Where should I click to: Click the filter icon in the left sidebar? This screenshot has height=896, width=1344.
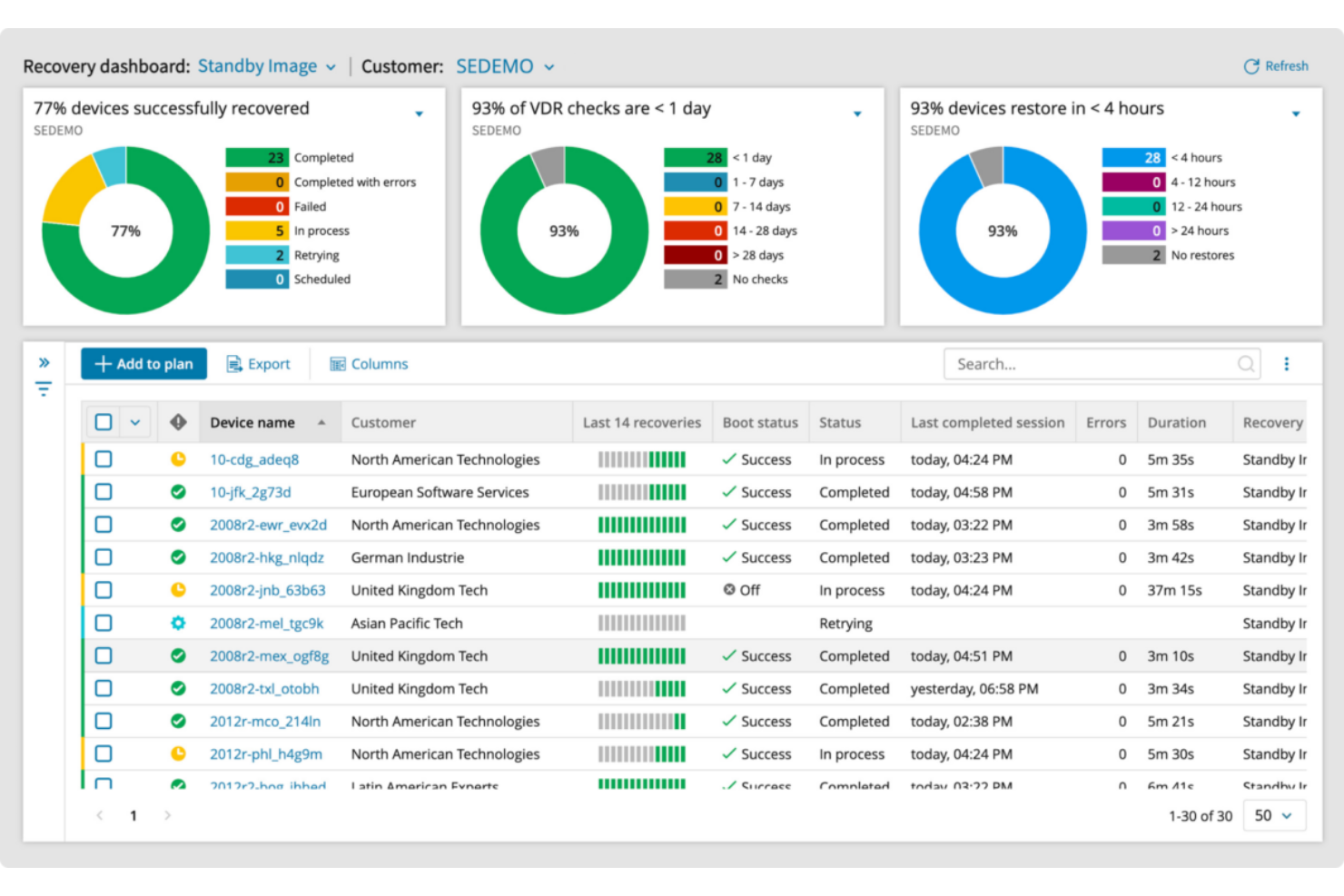(x=43, y=388)
